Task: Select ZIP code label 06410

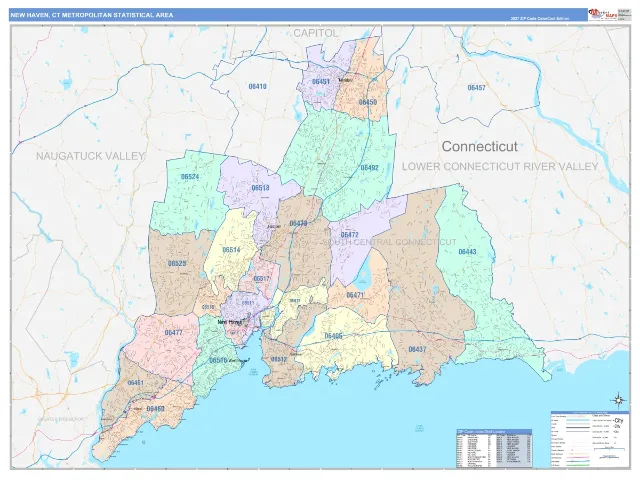Action: pyautogui.click(x=258, y=87)
